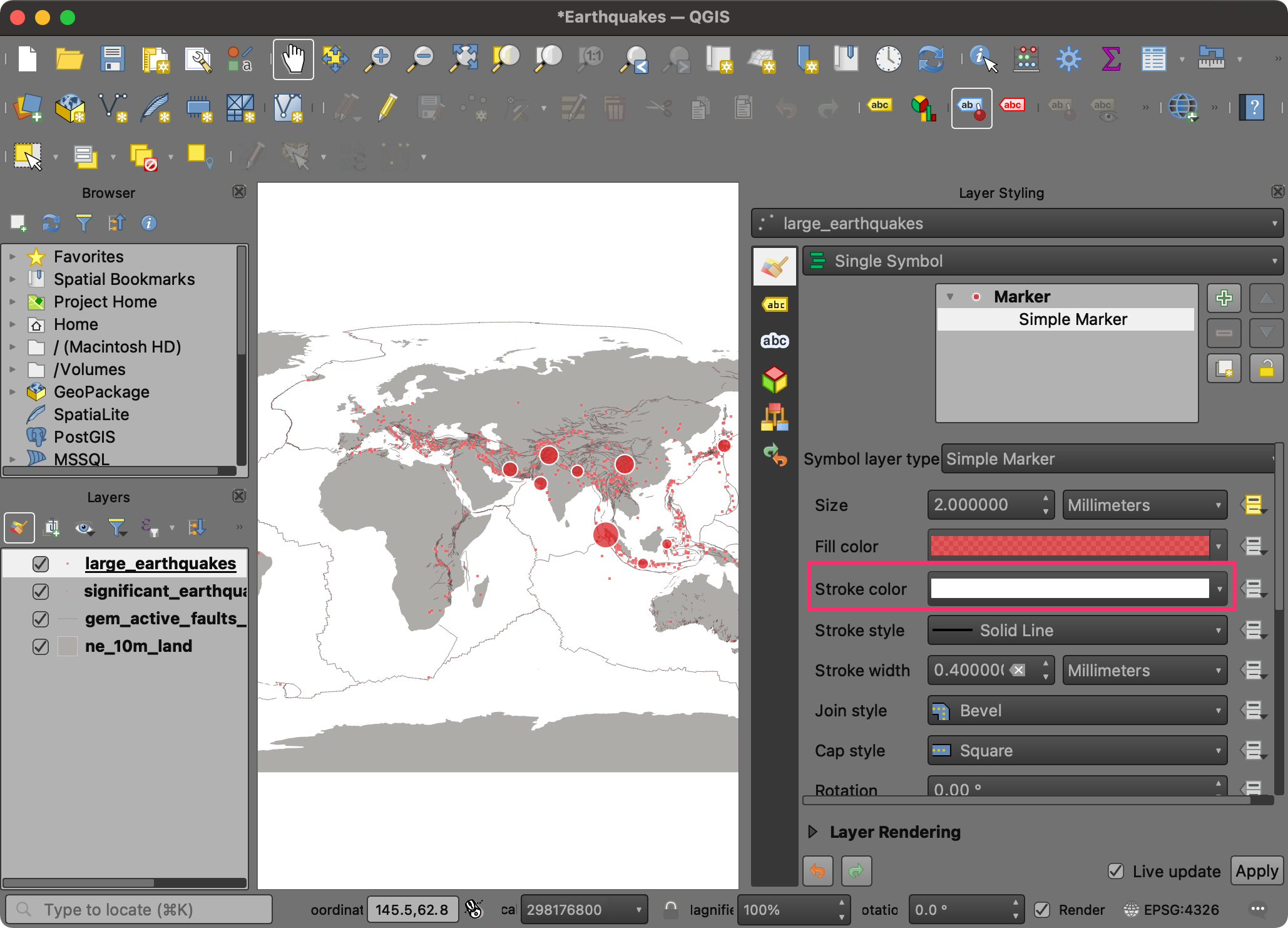Click the undo styling arrow button
The height and width of the screenshot is (928, 1288).
pyautogui.click(x=818, y=870)
